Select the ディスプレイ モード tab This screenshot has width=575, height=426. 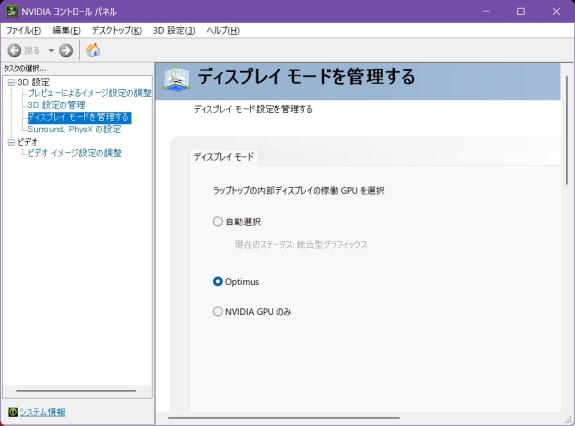[x=224, y=157]
